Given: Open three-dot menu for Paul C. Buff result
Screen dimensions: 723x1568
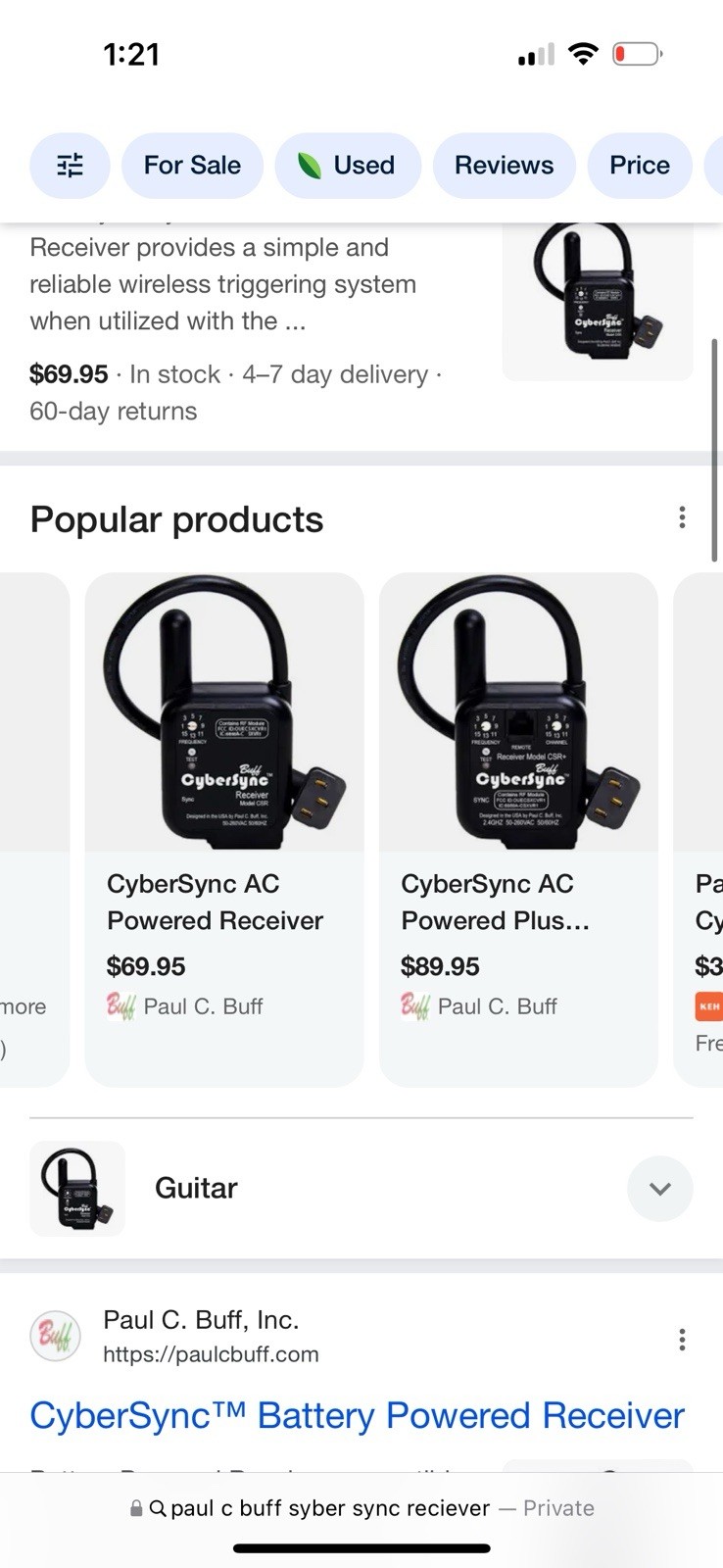Looking at the screenshot, I should 682,1340.
